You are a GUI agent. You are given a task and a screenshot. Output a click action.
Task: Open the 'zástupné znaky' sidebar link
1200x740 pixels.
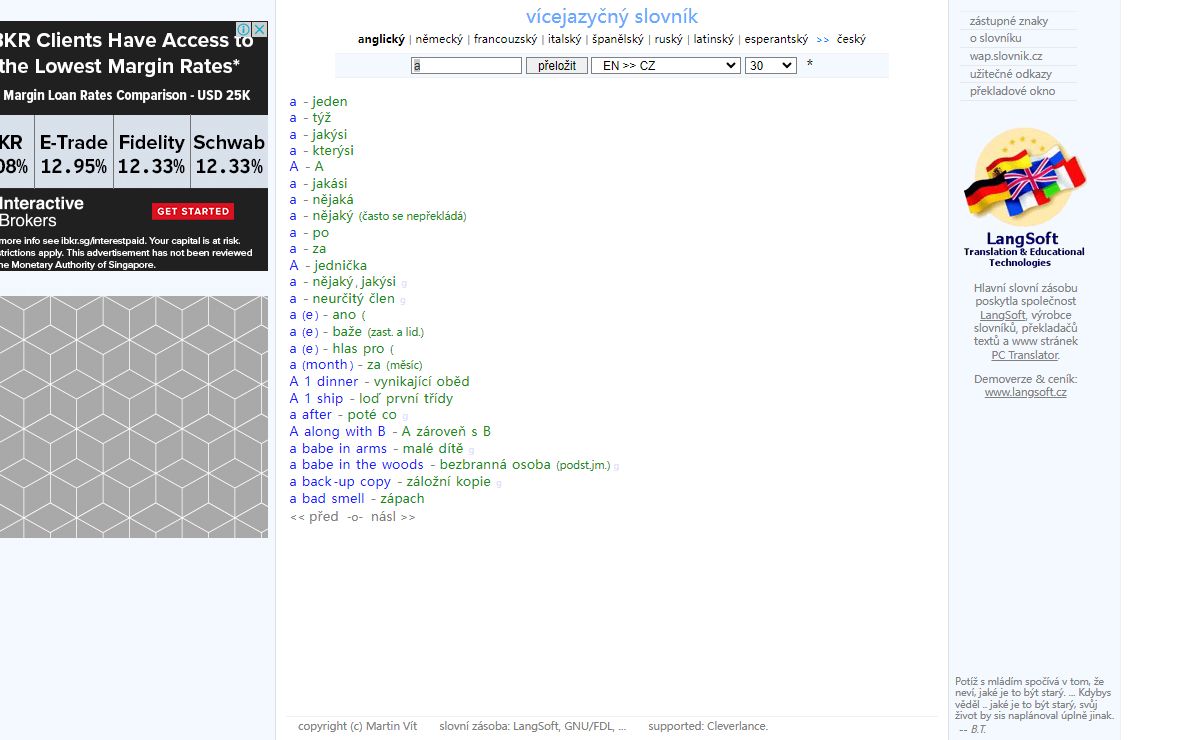click(x=1009, y=21)
